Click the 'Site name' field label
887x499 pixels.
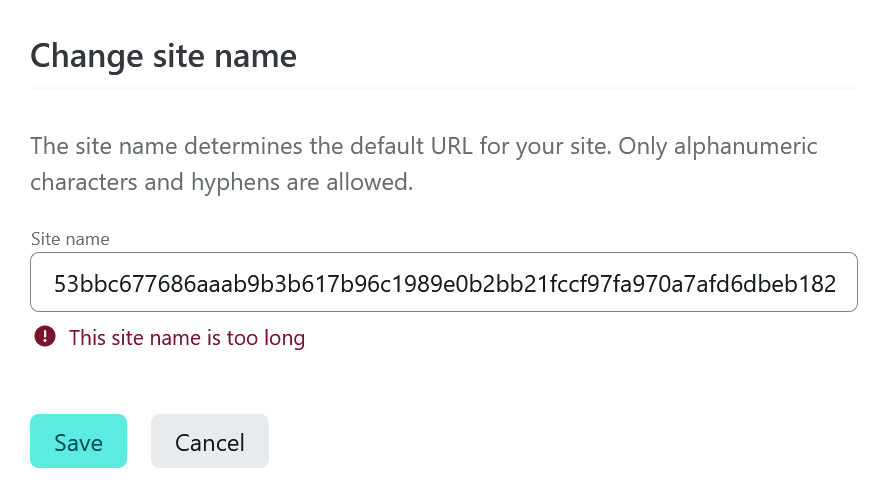(70, 239)
